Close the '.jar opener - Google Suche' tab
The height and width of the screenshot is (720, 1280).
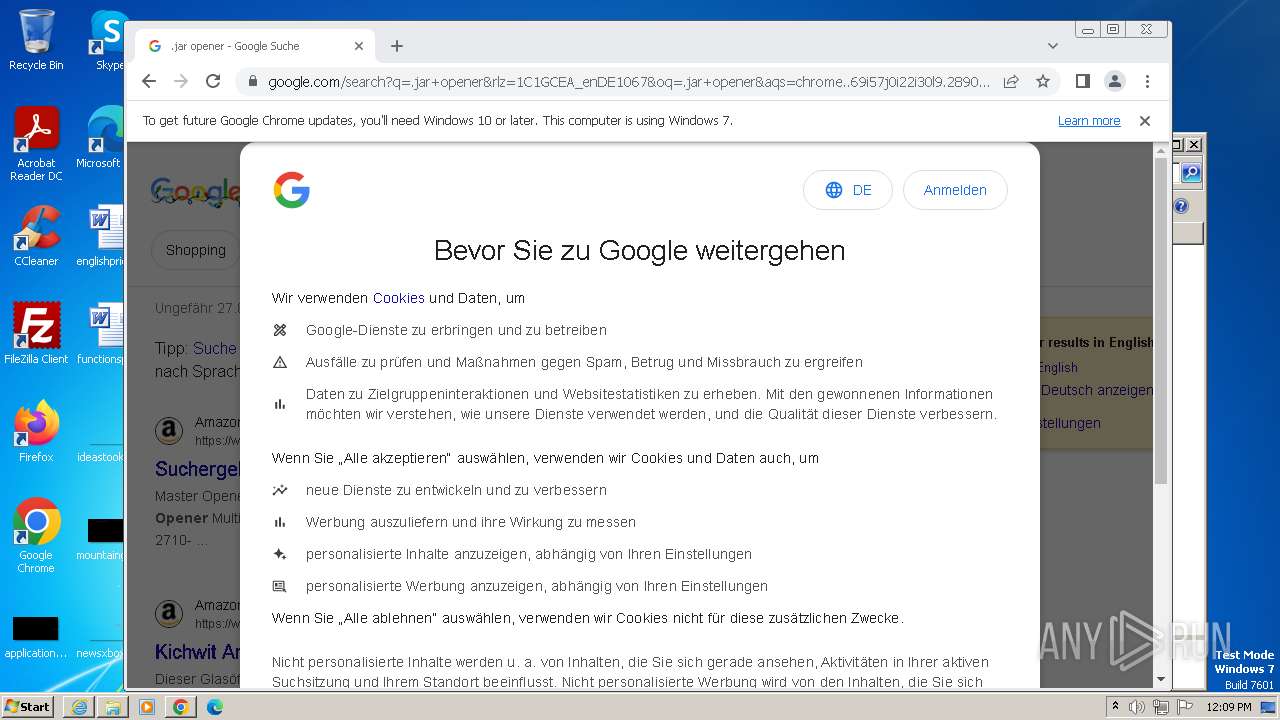[x=359, y=46]
